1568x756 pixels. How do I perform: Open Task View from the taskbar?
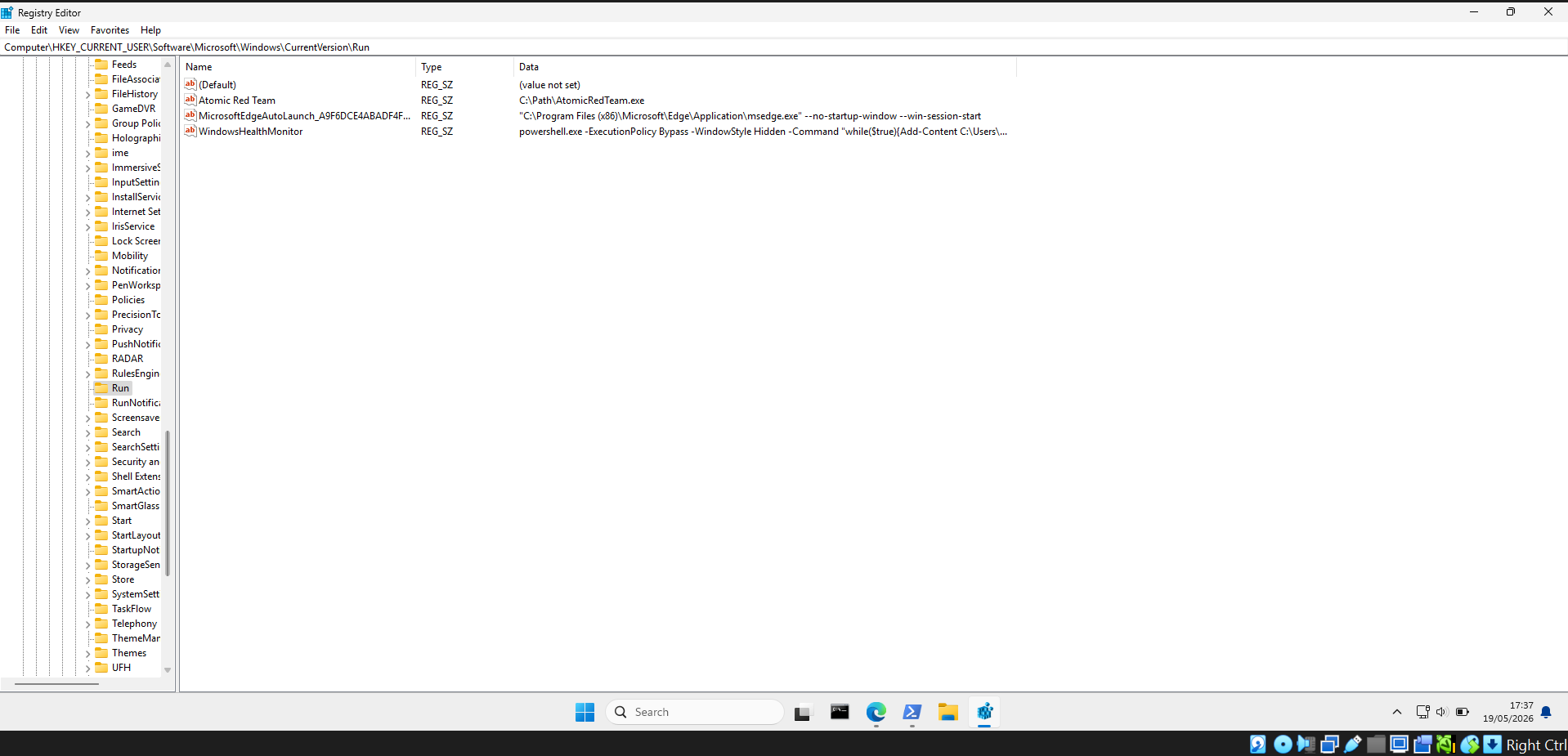[x=802, y=712]
